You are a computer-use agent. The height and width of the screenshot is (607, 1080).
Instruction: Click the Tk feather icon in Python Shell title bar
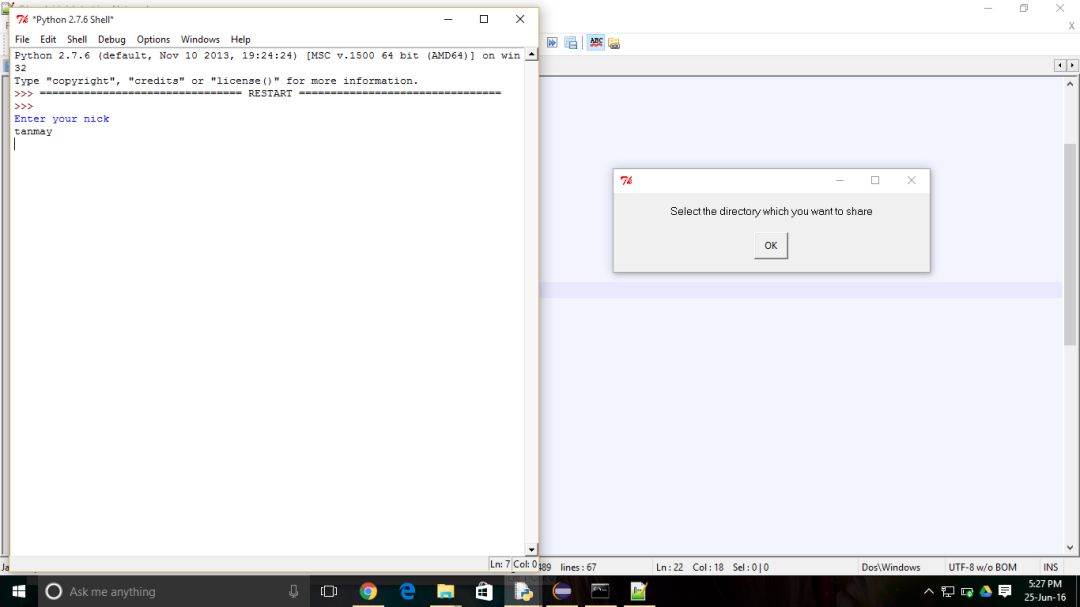pyautogui.click(x=22, y=19)
